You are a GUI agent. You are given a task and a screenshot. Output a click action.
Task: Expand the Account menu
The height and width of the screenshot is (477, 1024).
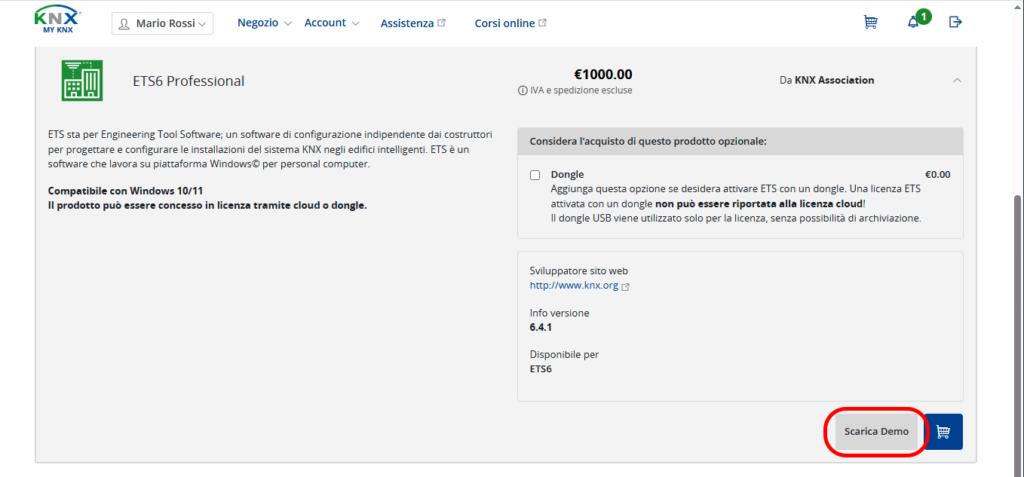click(332, 23)
